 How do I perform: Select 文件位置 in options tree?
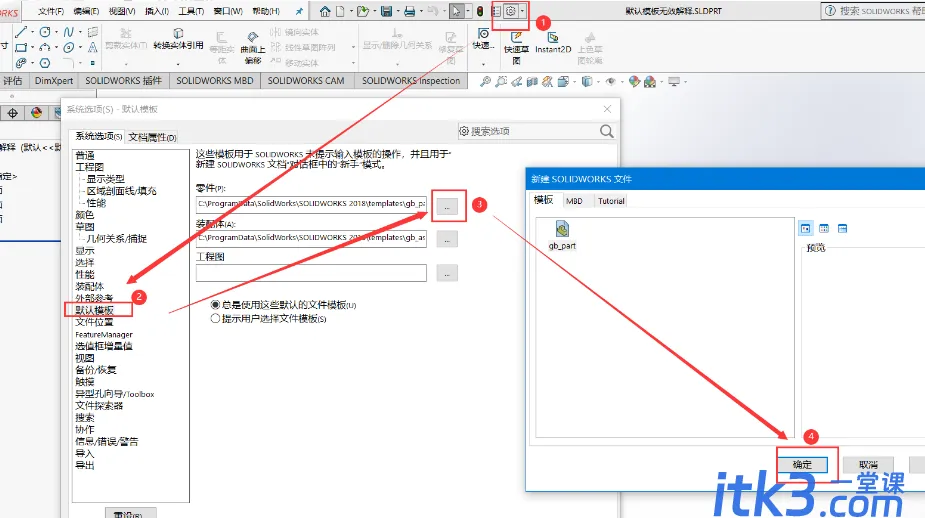coord(94,322)
